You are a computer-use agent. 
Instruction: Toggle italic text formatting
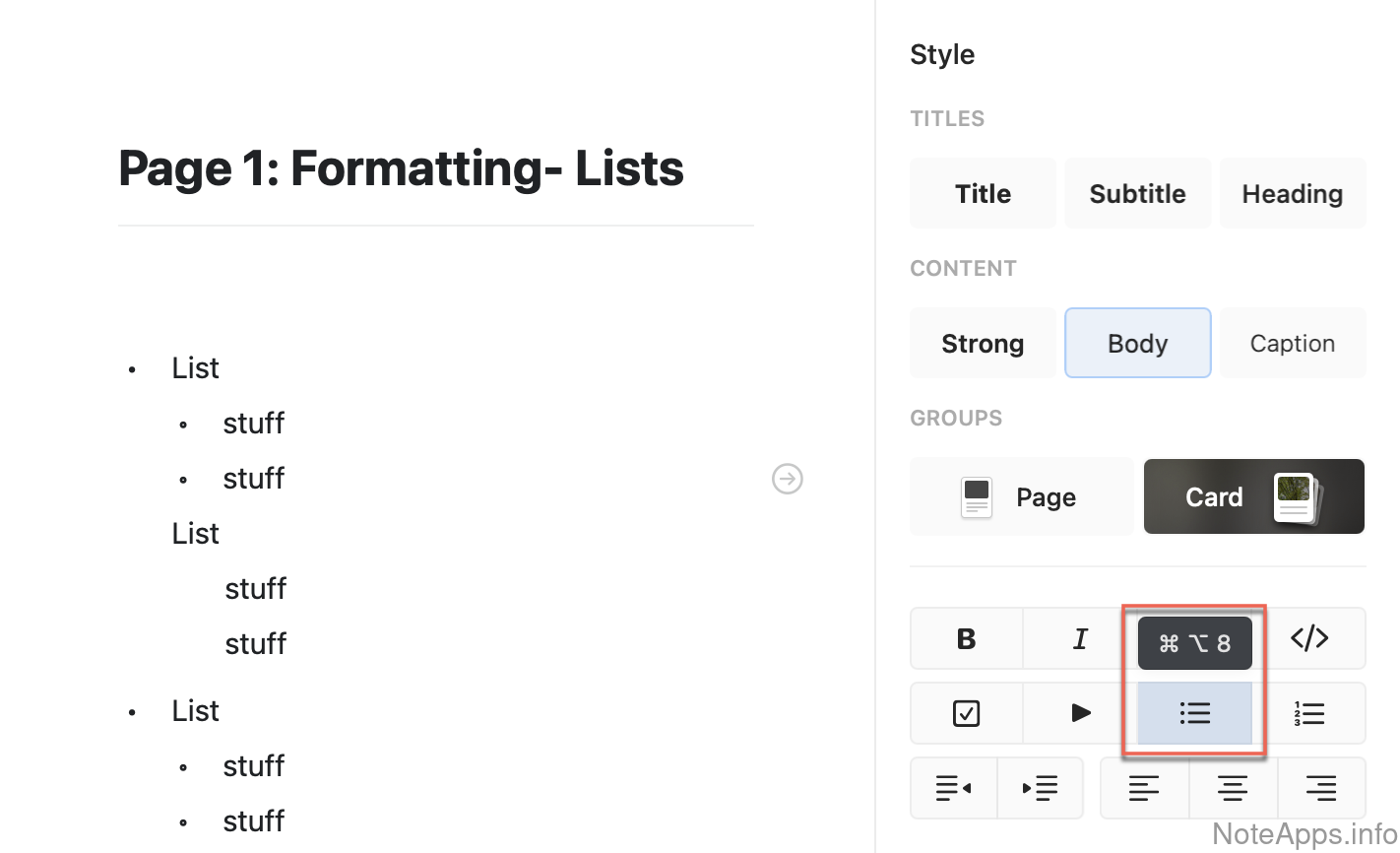(1080, 639)
